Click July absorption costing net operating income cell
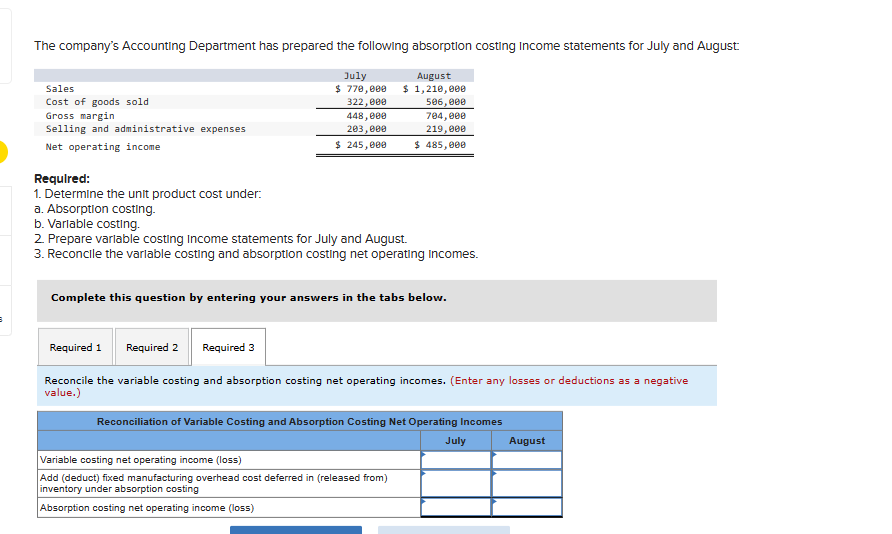Viewport: 892px width, 534px height. [x=456, y=507]
